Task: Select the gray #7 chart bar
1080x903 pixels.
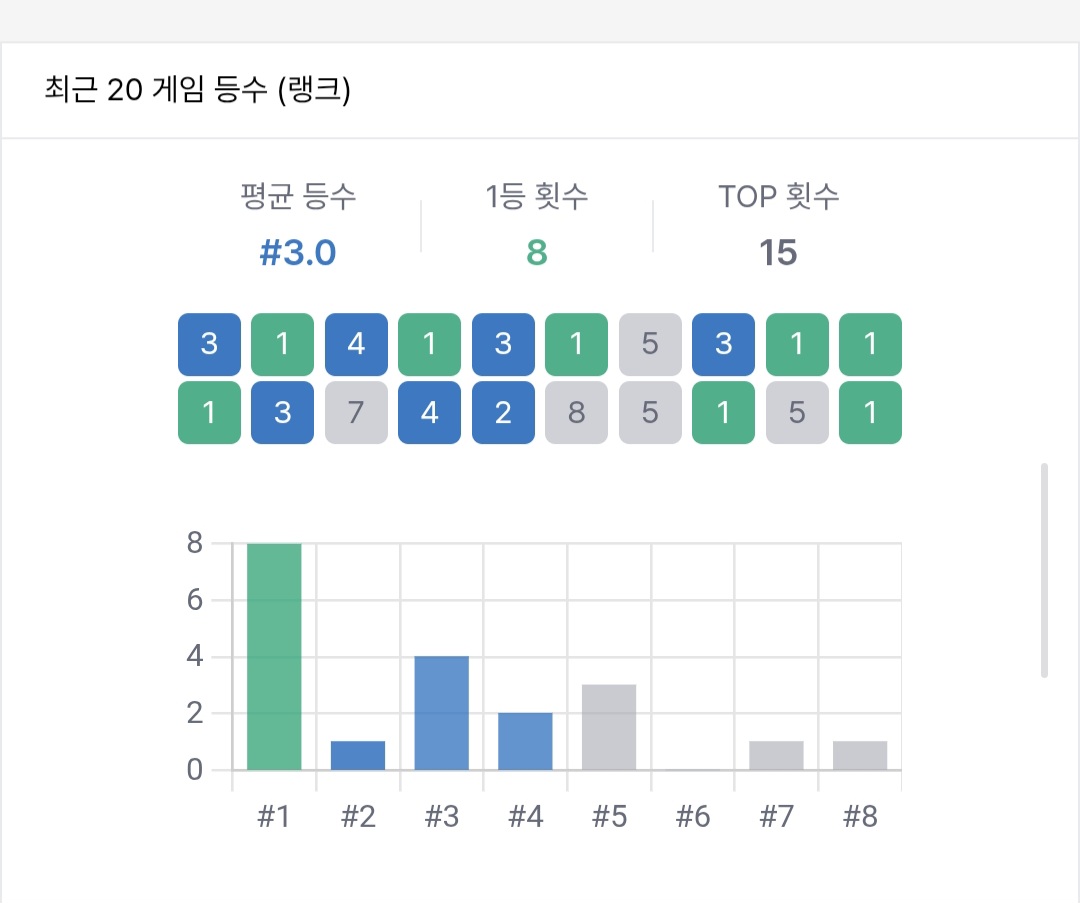Action: tap(776, 755)
